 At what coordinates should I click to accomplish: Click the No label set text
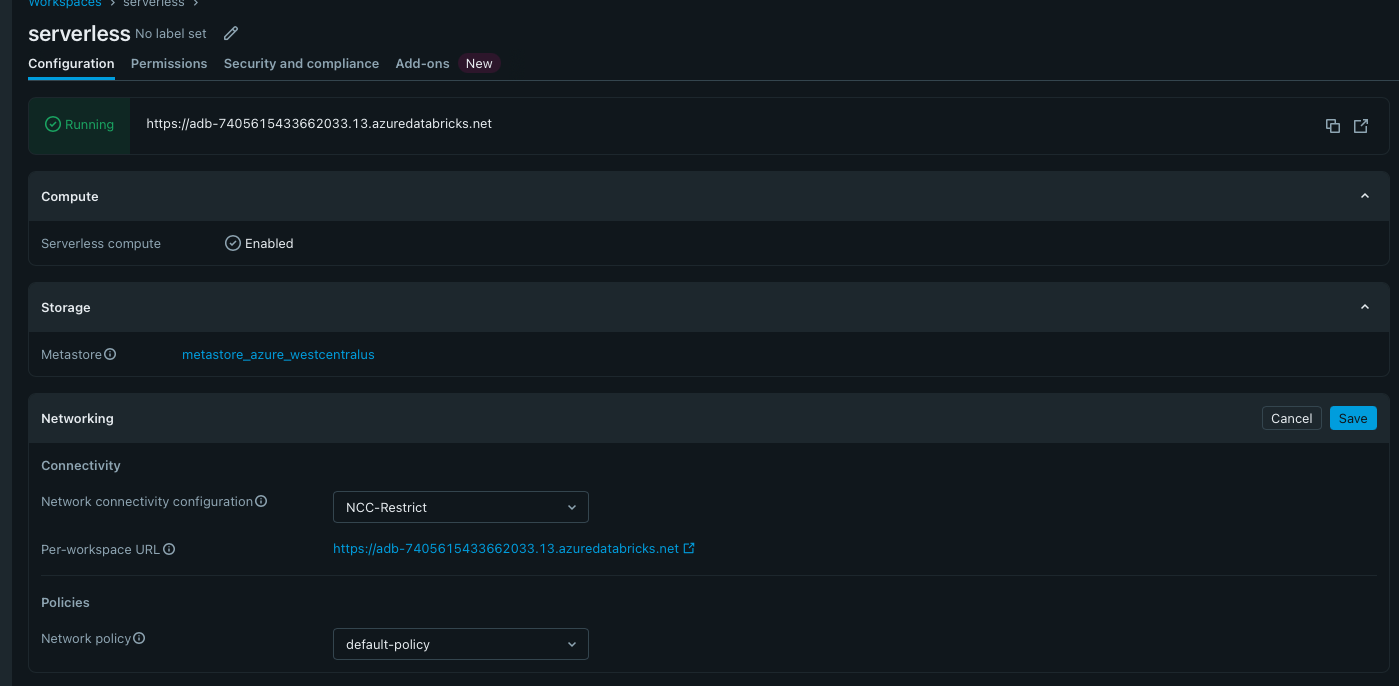point(171,34)
